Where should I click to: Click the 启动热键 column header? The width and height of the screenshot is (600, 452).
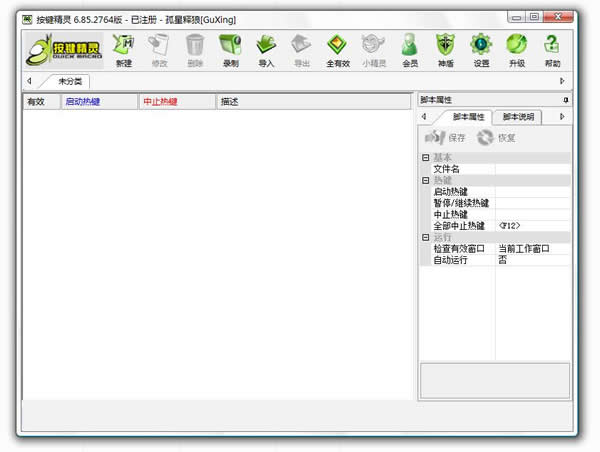(97, 101)
